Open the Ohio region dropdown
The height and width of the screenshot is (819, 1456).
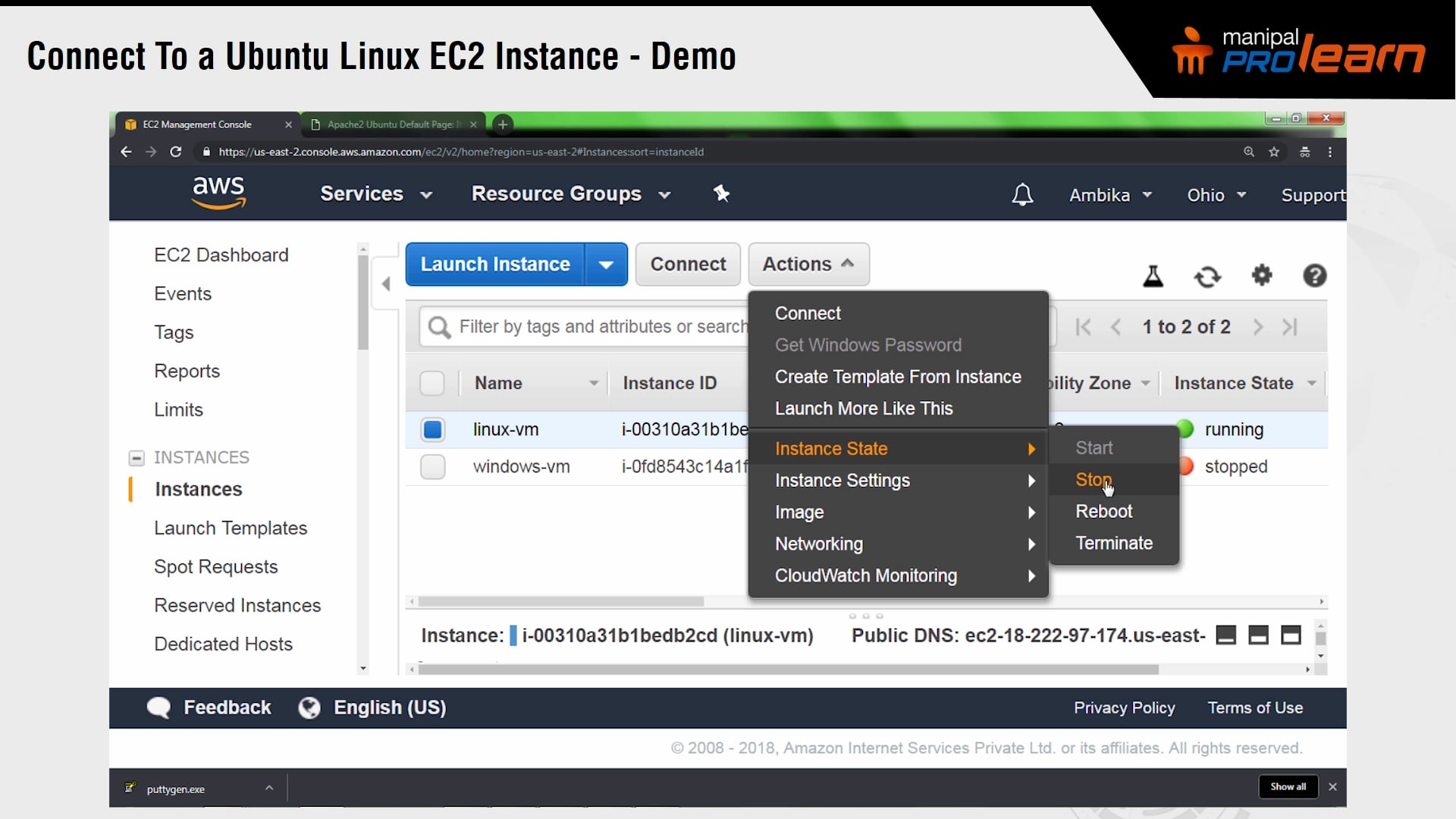click(x=1216, y=195)
